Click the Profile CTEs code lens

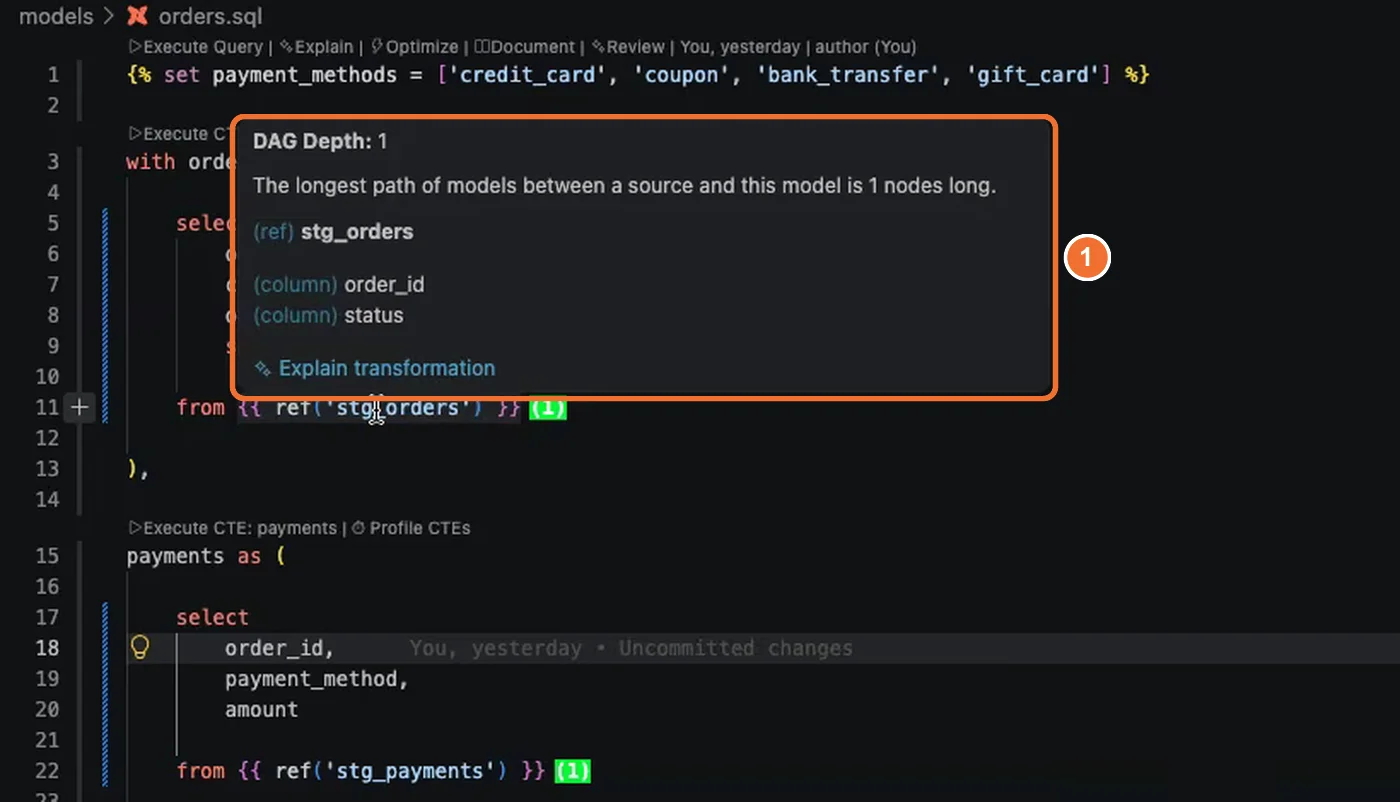click(x=410, y=528)
